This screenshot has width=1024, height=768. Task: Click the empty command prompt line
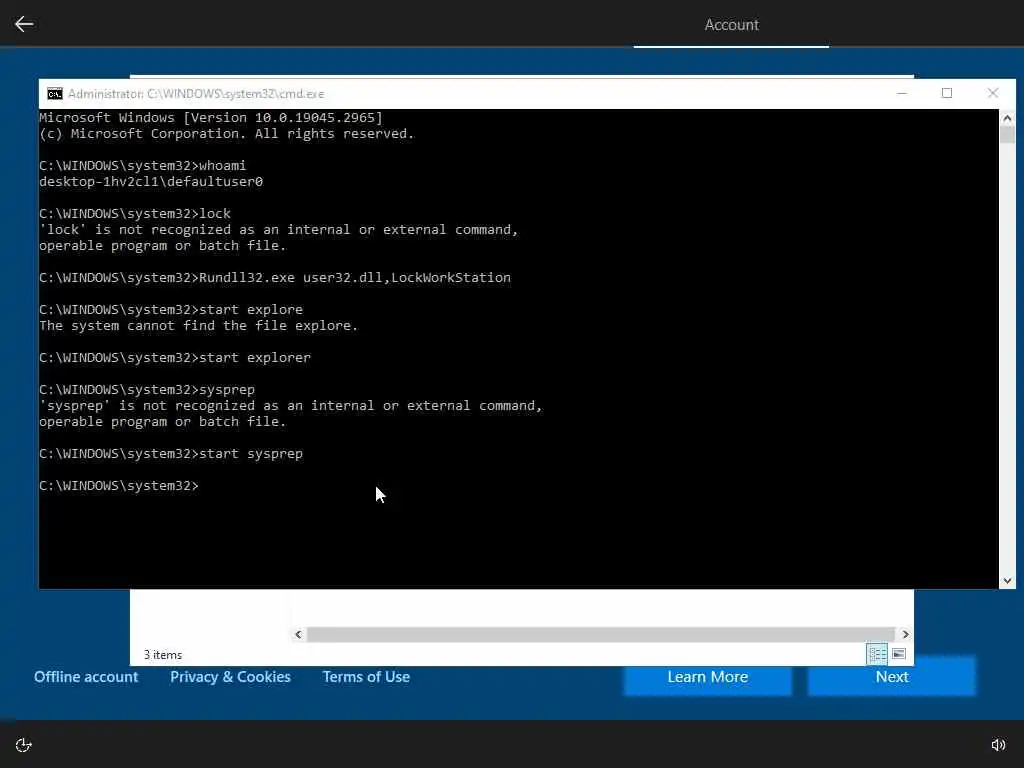tap(119, 486)
